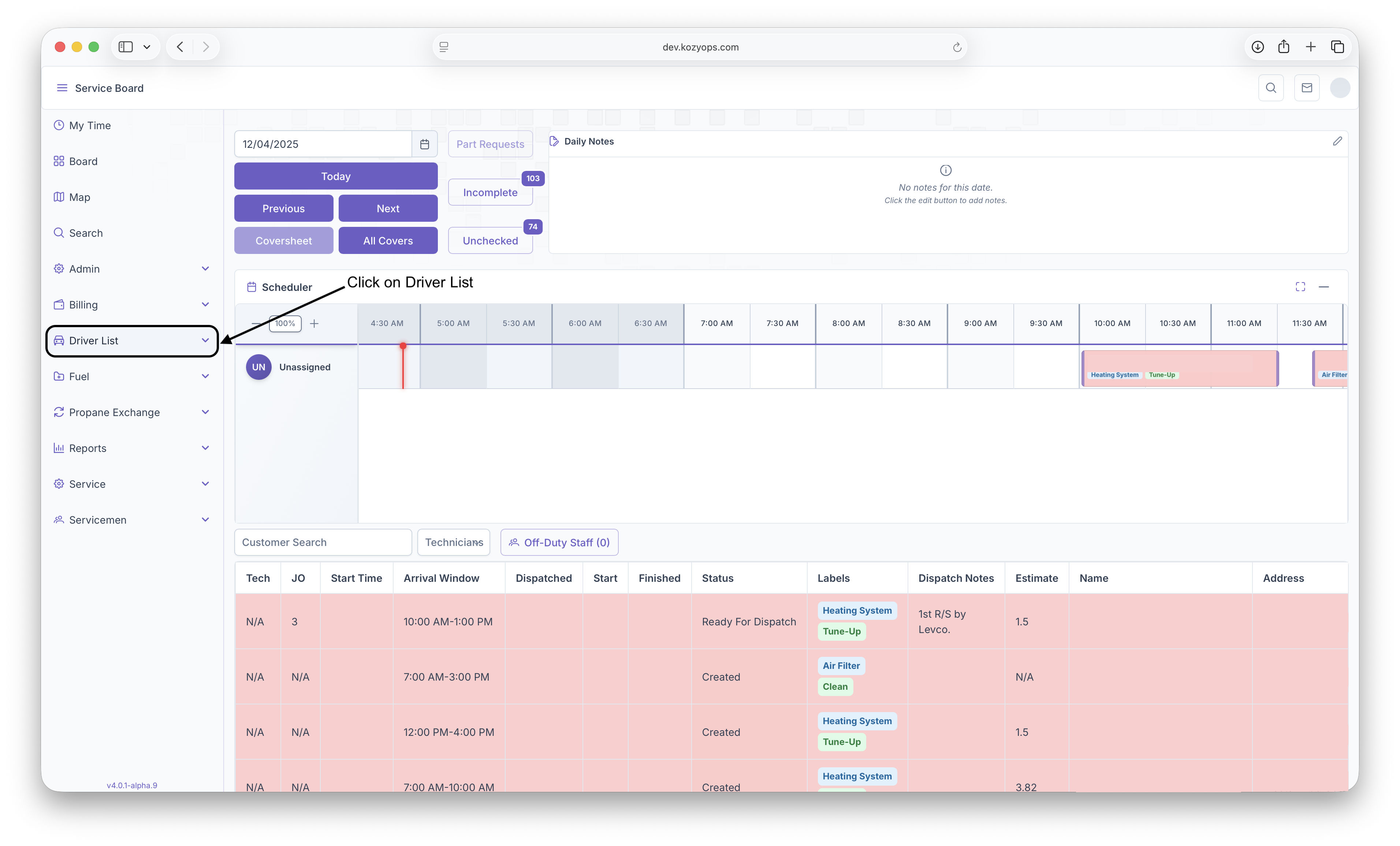This screenshot has height=846, width=1400.
Task: Toggle Safari sidebar visibility
Action: 126,47
